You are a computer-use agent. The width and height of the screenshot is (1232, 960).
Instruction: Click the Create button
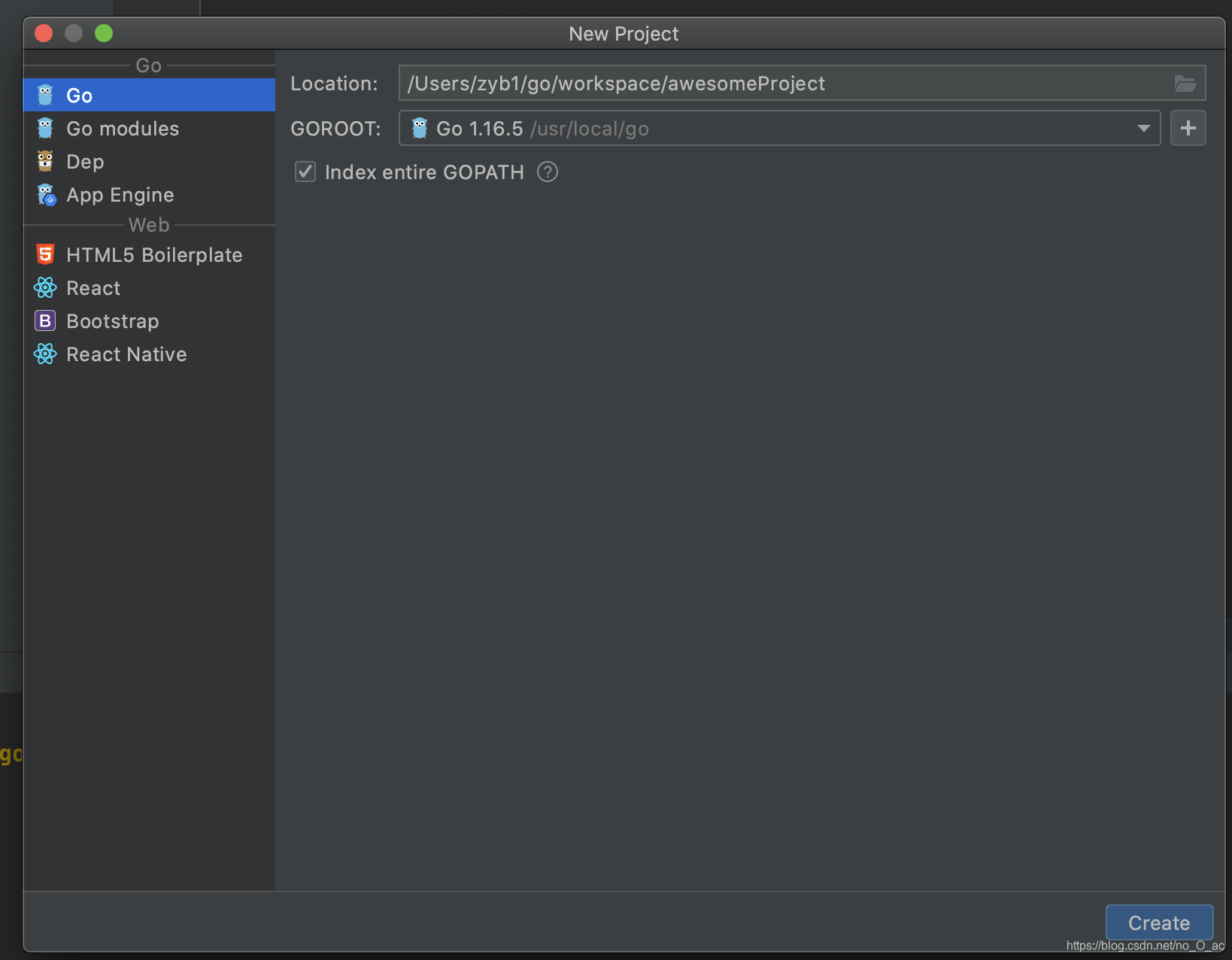(1159, 923)
